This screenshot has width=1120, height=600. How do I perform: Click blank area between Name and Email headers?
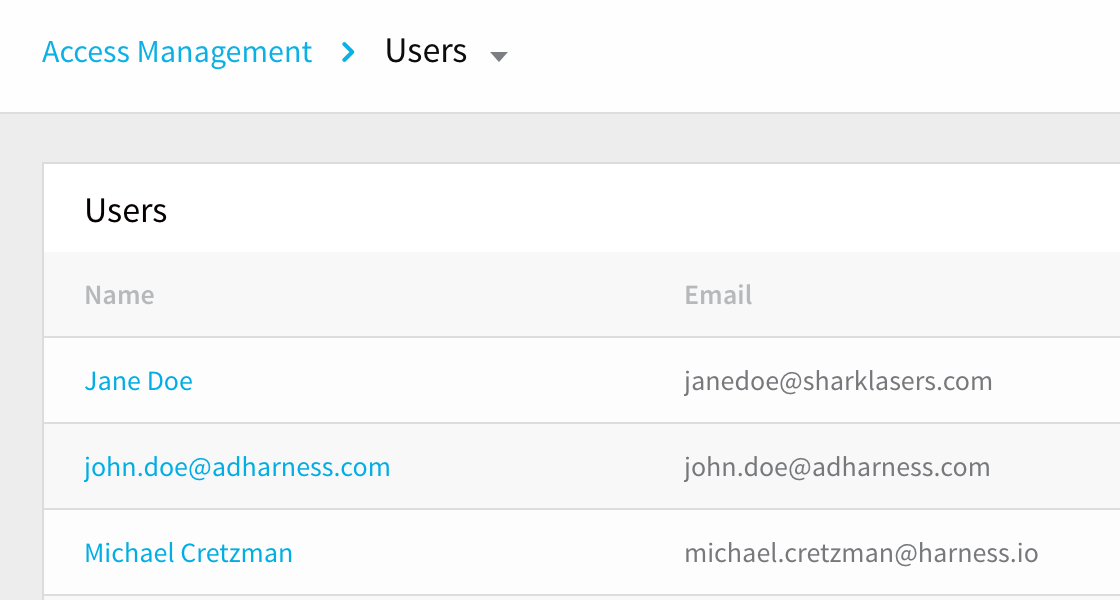click(418, 295)
